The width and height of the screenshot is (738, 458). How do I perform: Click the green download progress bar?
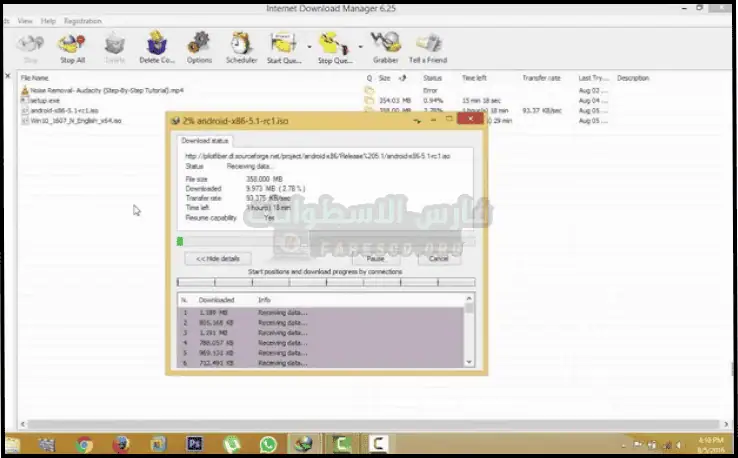tap(180, 241)
